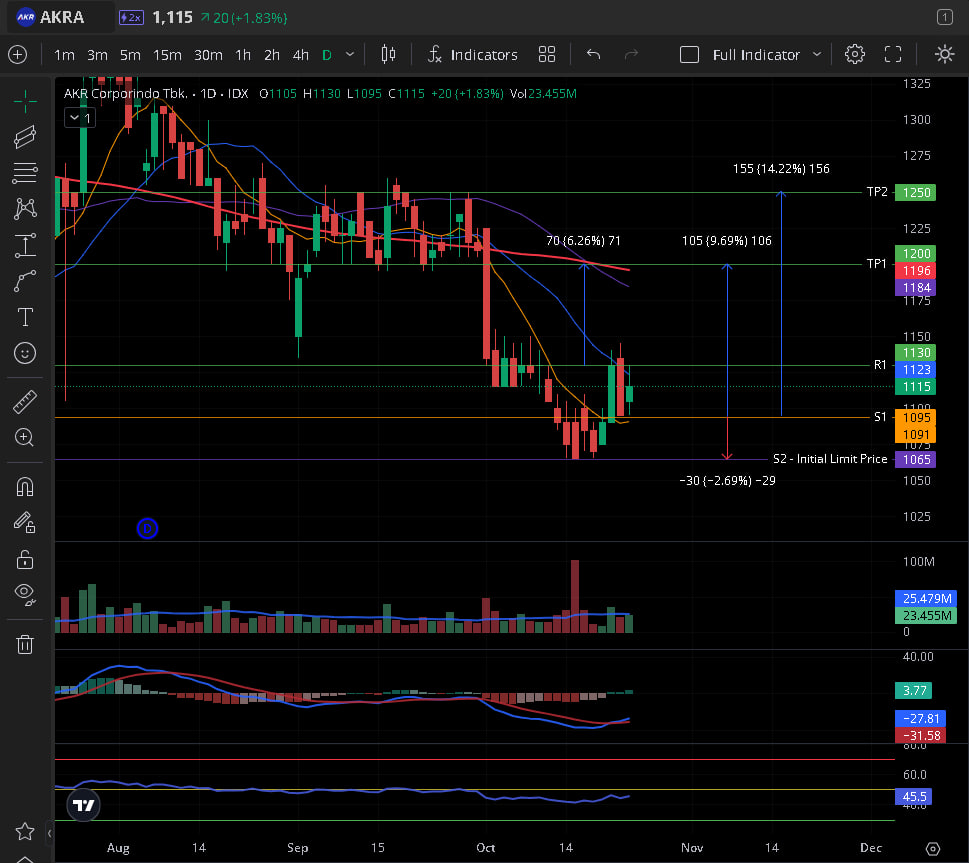Click the D dividend marker on chart
The image size is (969, 863).
(x=147, y=529)
